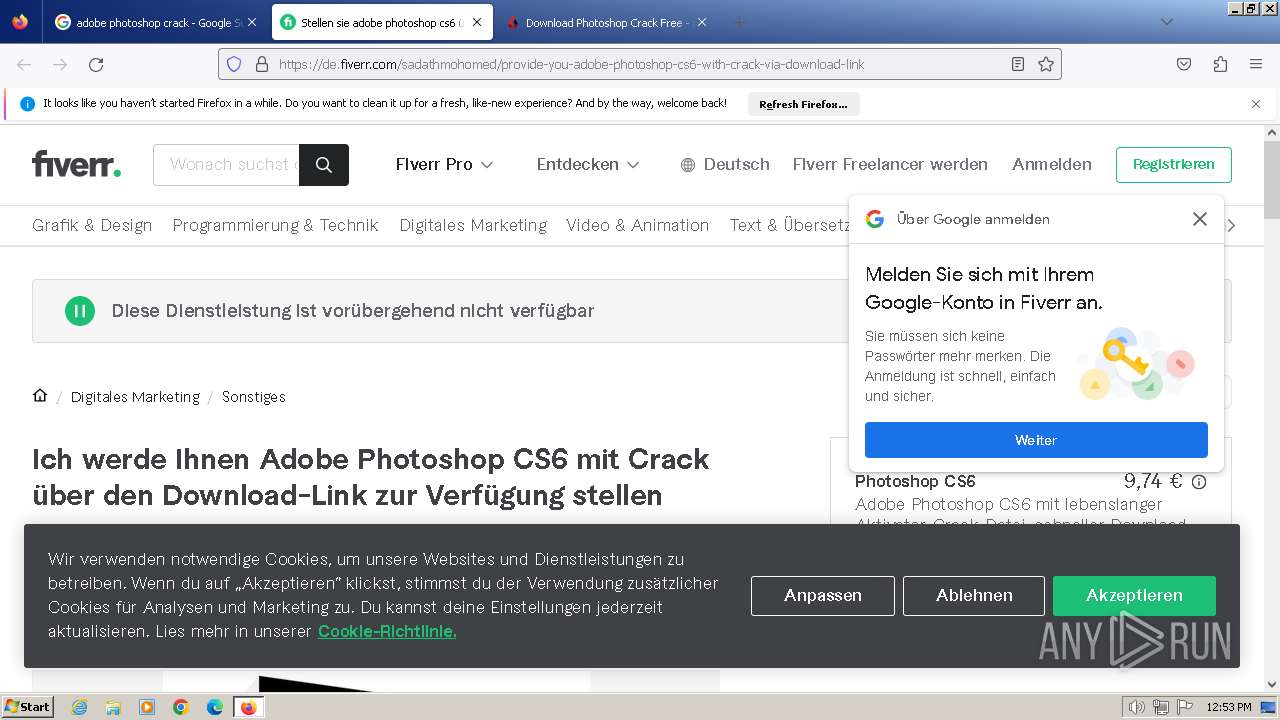Click Weiter in Google sign-in popup

pyautogui.click(x=1036, y=440)
